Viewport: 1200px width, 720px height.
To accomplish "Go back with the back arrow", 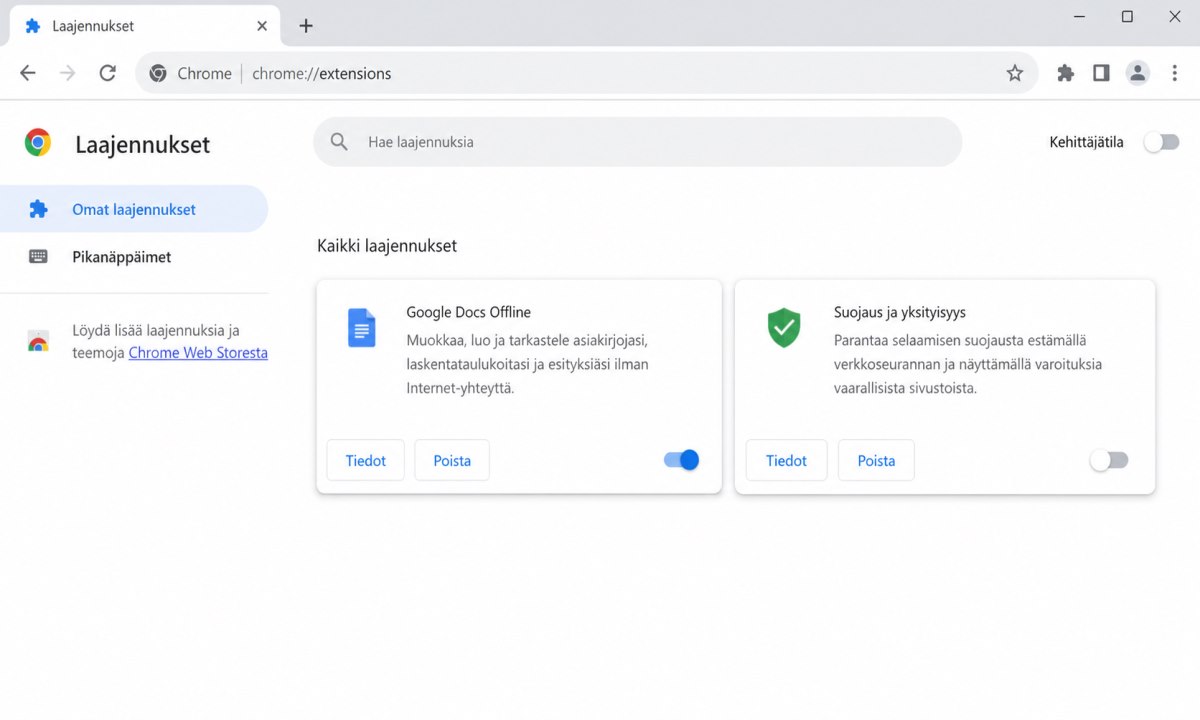I will pyautogui.click(x=28, y=73).
